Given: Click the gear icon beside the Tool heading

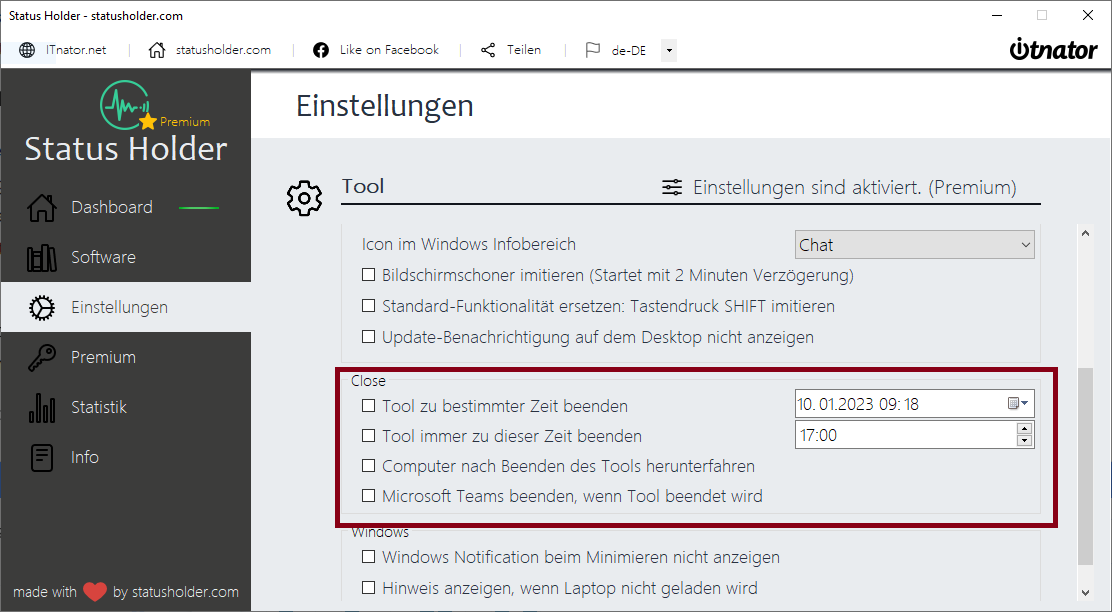Looking at the screenshot, I should coord(304,197).
